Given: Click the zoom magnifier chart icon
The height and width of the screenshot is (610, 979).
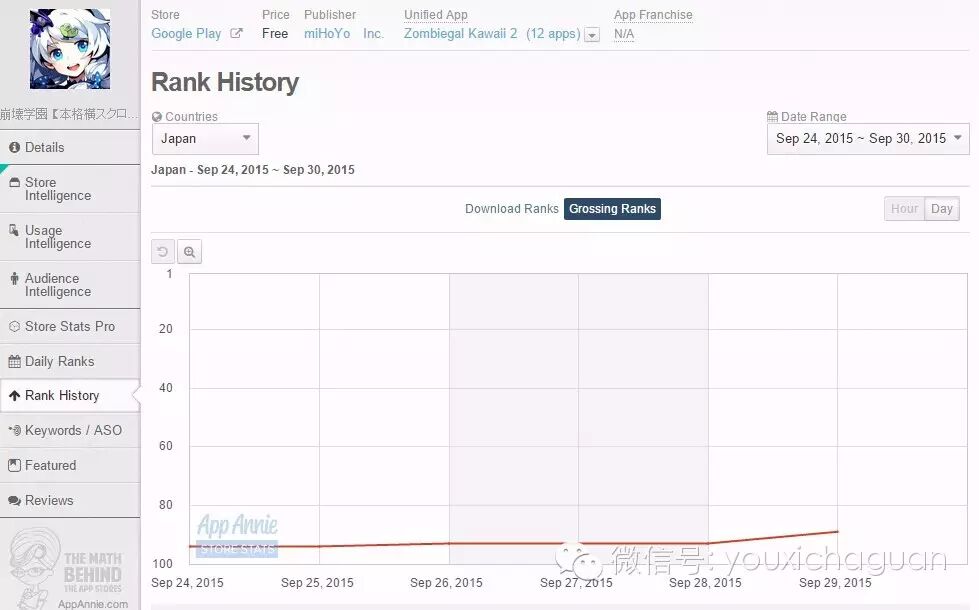Looking at the screenshot, I should point(189,252).
